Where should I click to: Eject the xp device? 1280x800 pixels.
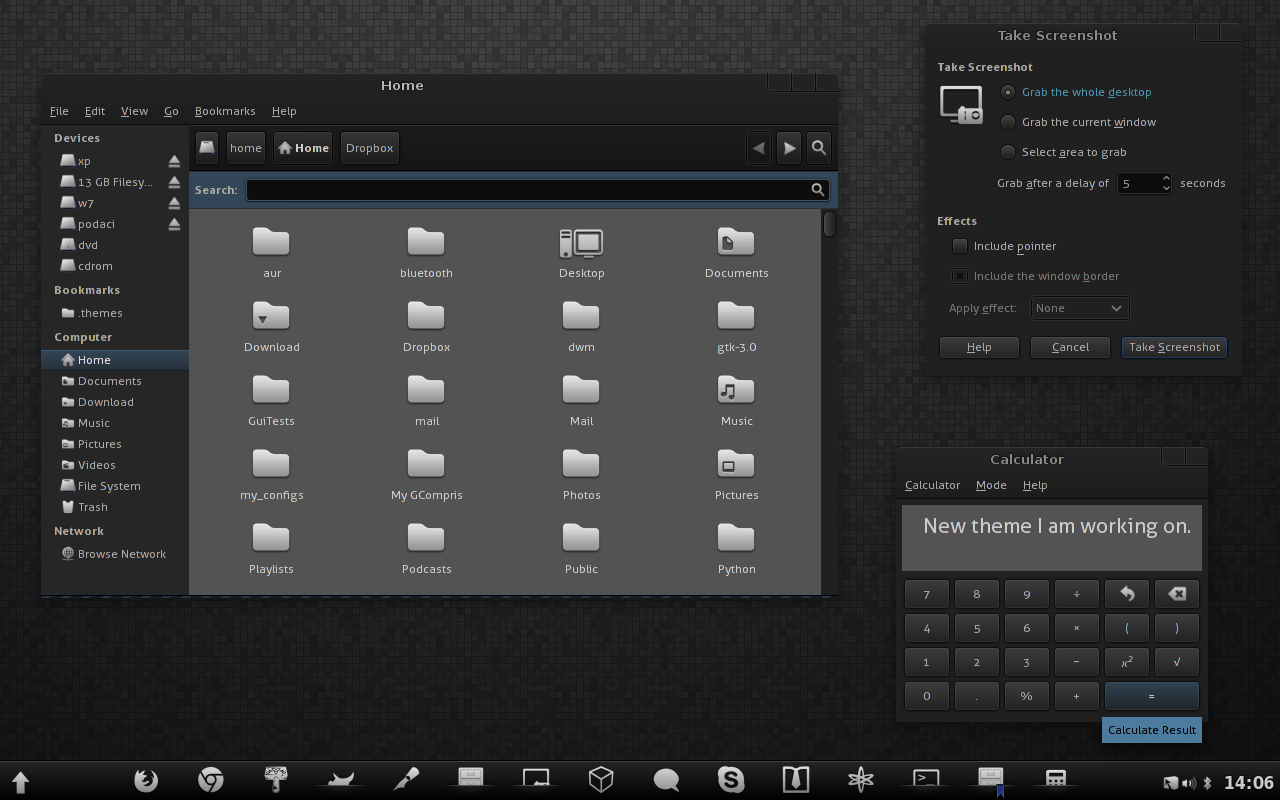pyautogui.click(x=174, y=161)
